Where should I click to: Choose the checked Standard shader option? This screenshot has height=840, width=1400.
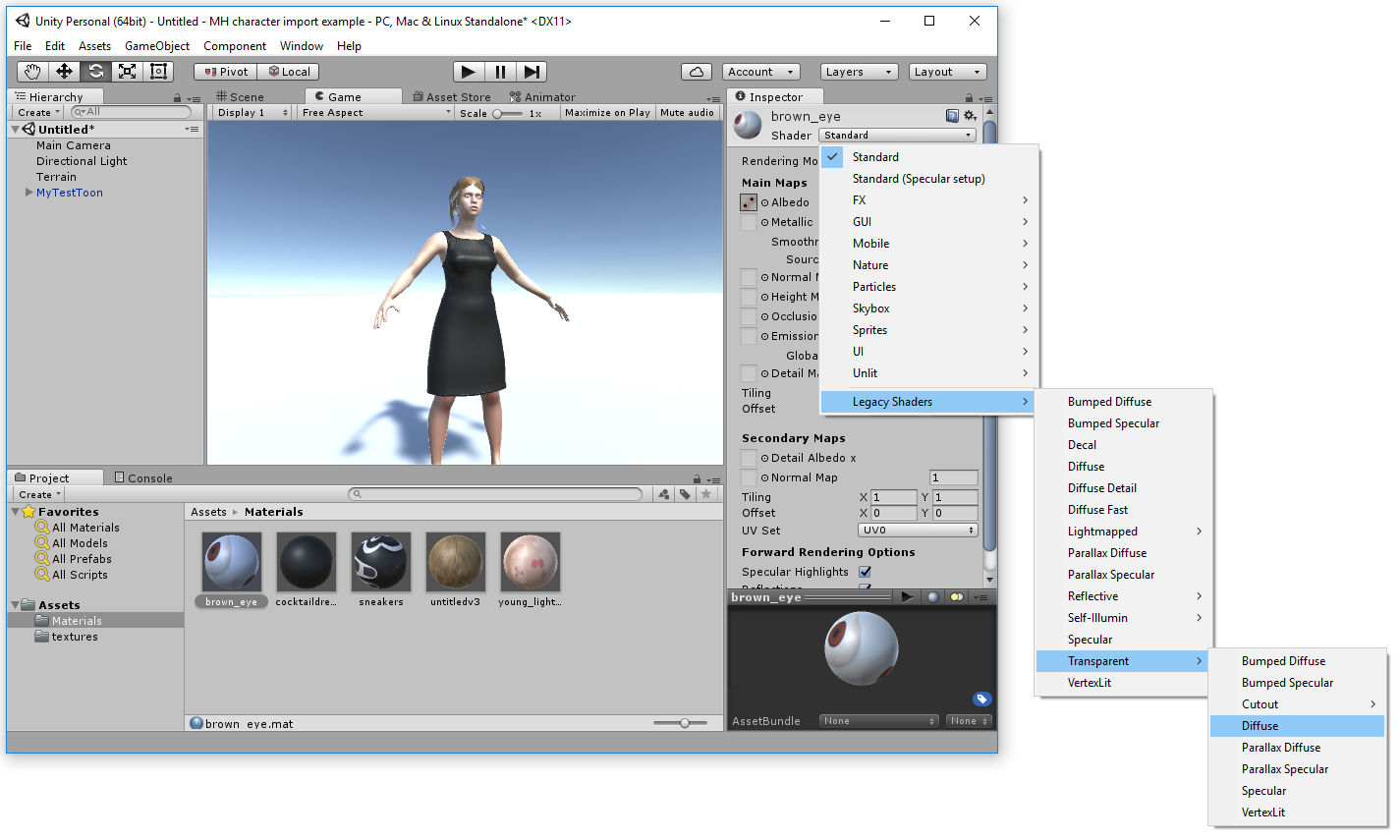[929, 157]
